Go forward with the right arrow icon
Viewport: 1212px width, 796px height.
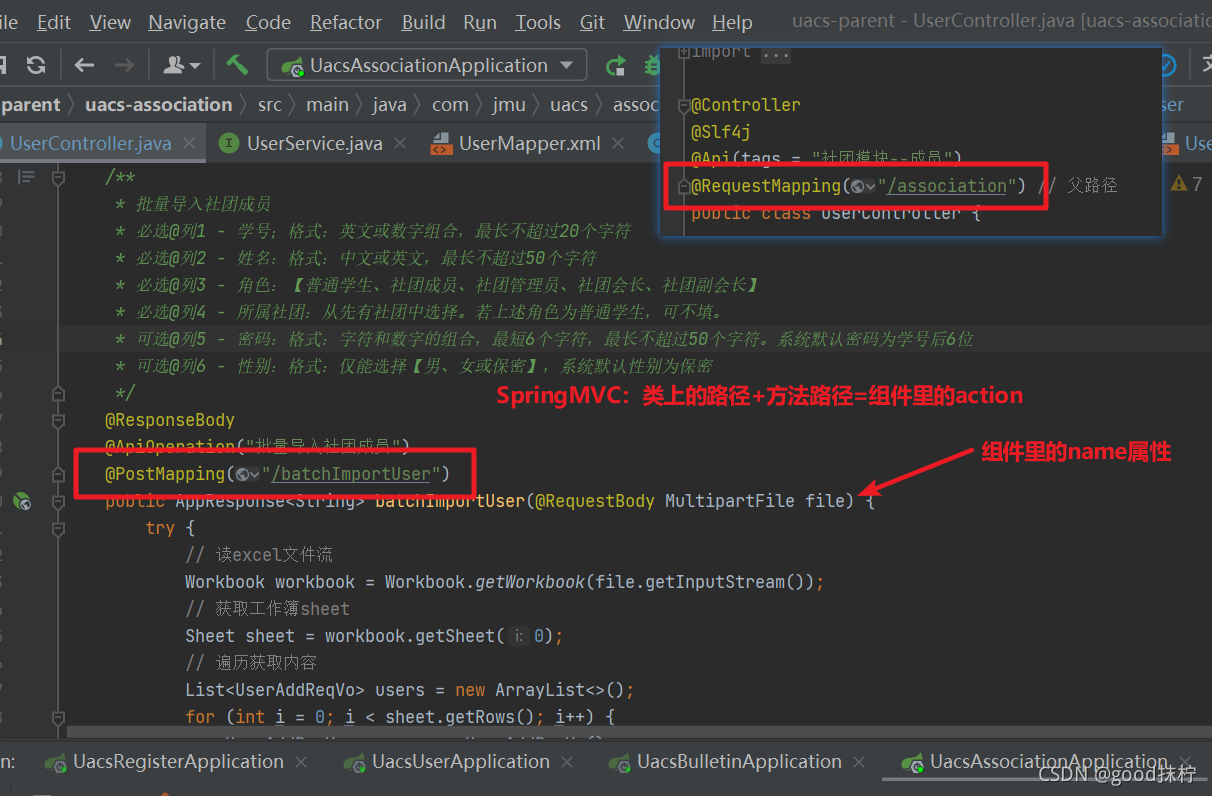(124, 65)
